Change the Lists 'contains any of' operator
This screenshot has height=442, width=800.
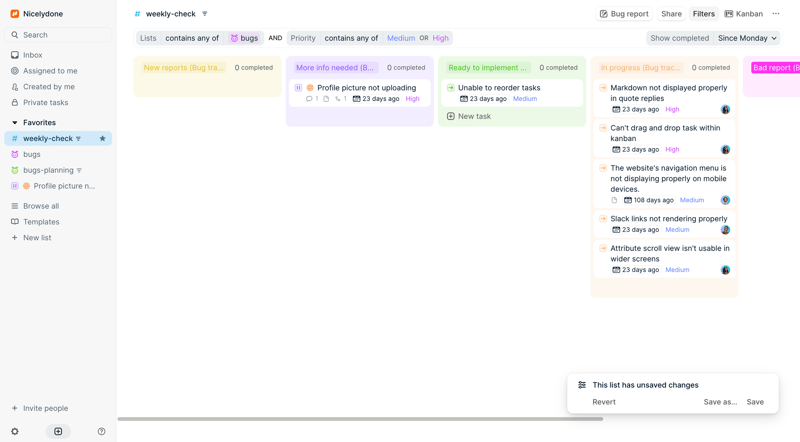192,38
